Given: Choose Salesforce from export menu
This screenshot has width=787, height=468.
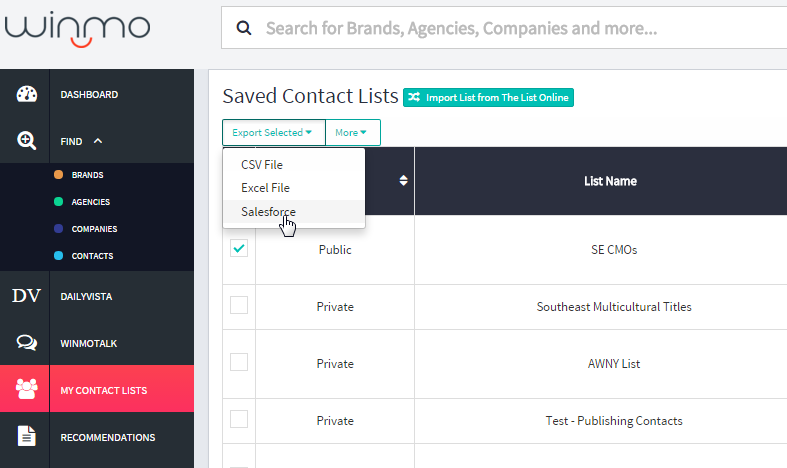Looking at the screenshot, I should (268, 211).
